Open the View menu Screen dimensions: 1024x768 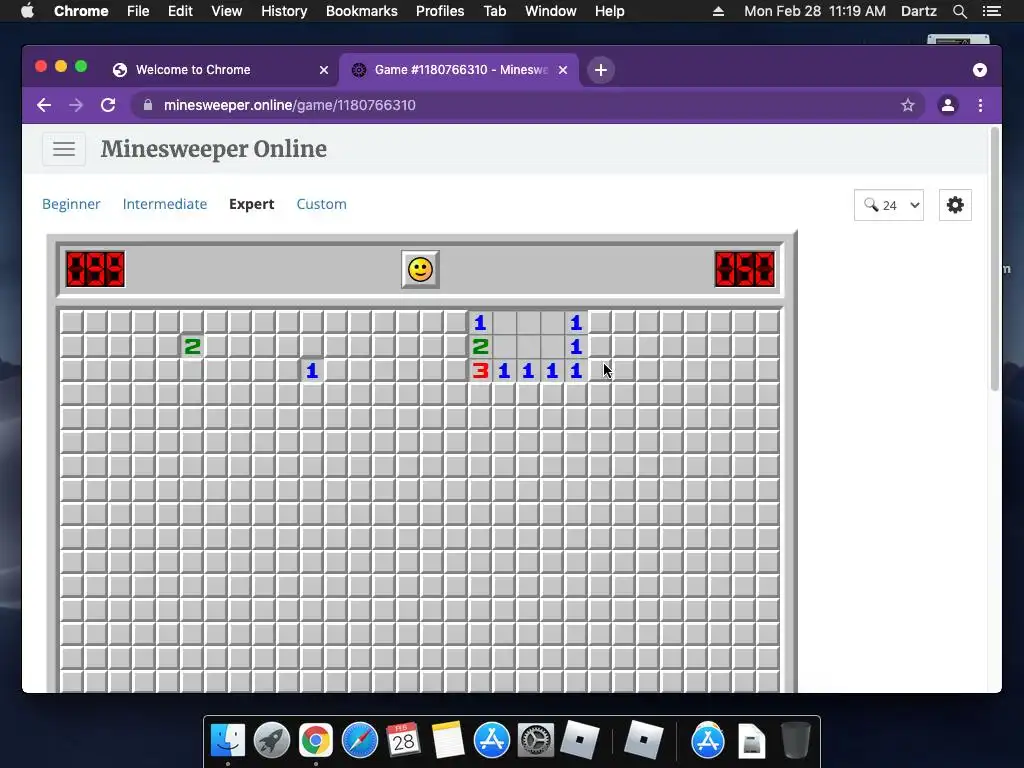click(227, 11)
